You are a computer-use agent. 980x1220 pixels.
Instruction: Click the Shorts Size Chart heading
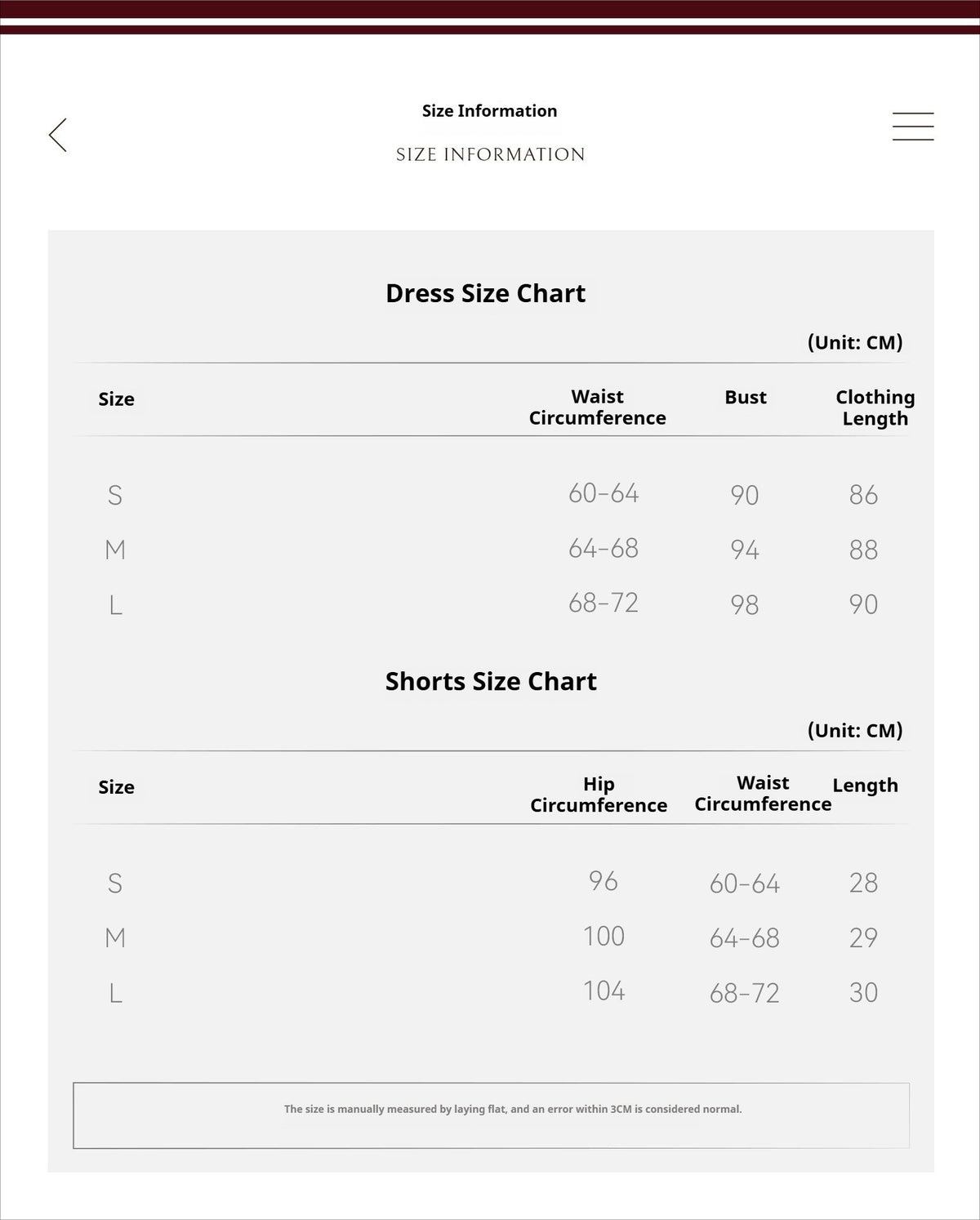[491, 681]
